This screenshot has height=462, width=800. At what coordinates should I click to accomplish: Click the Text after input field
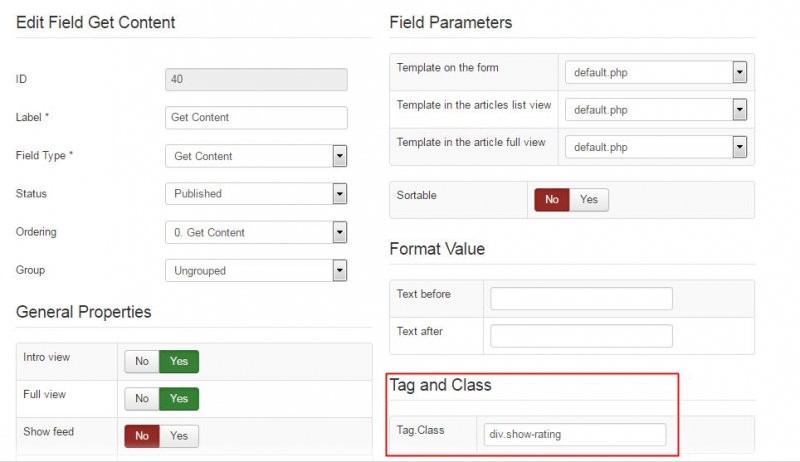coord(581,335)
